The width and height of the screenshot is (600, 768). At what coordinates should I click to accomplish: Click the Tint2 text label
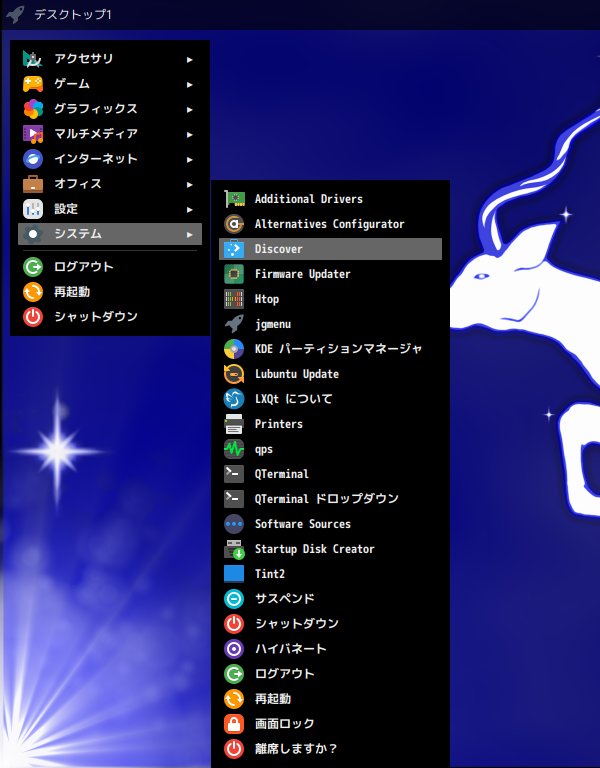pyautogui.click(x=270, y=574)
